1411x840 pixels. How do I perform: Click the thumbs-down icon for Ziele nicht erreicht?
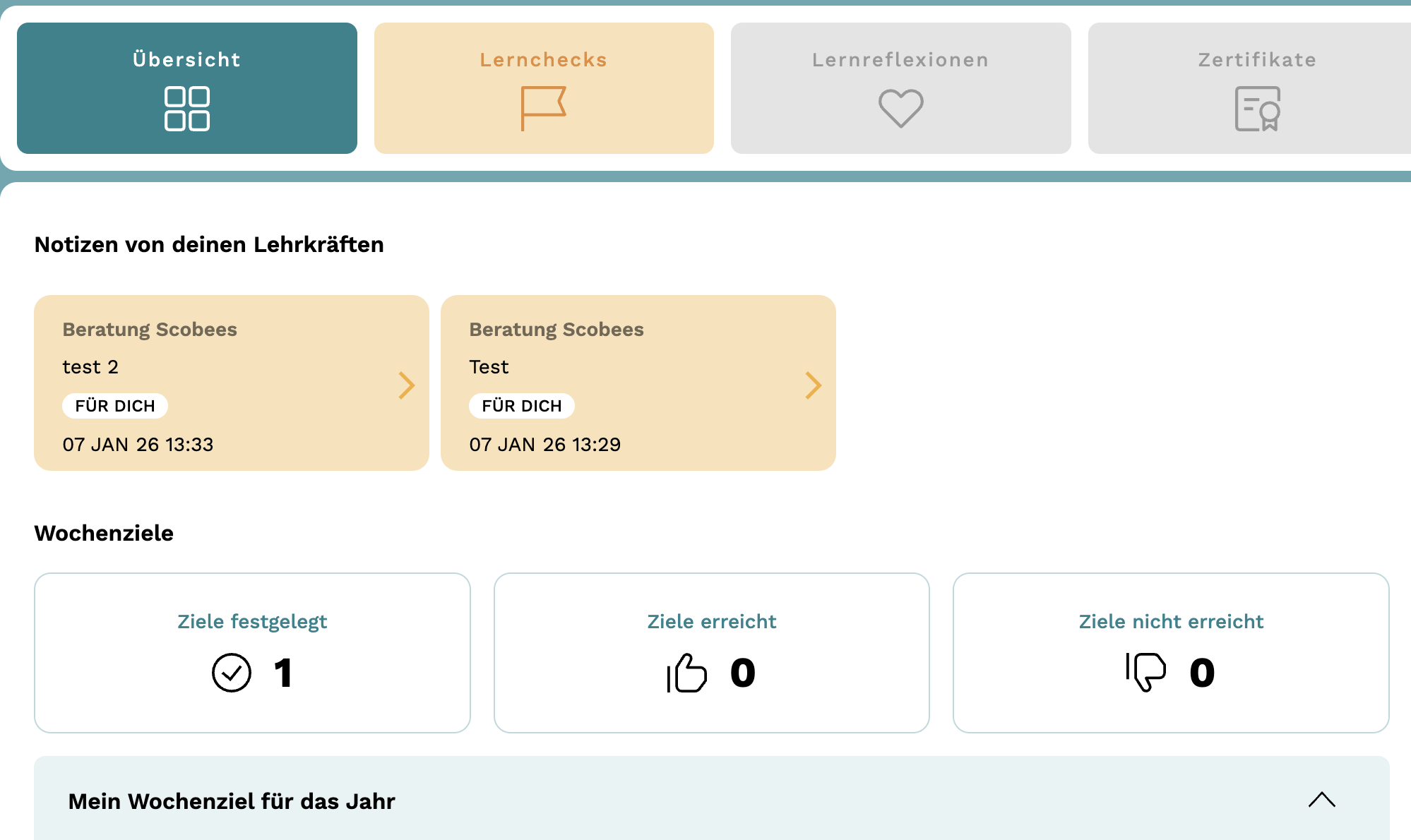1145,672
